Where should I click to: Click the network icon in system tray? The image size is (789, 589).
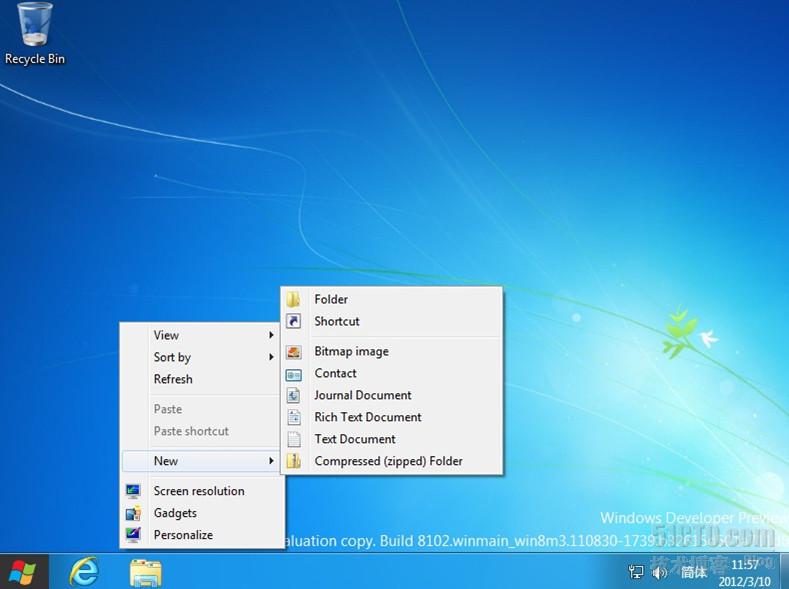(636, 572)
